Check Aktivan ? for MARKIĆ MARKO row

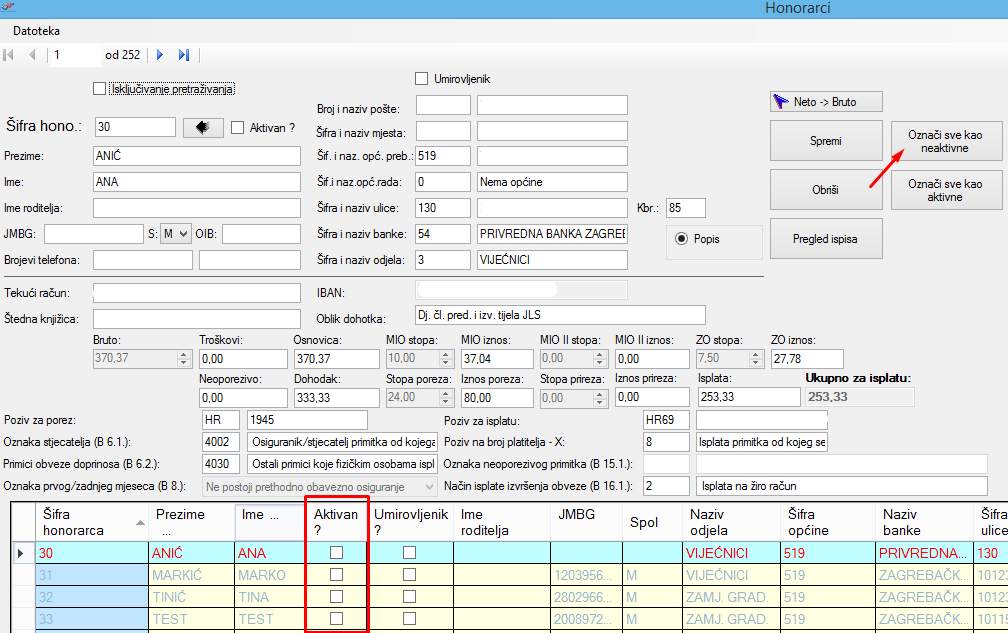pyautogui.click(x=336, y=575)
